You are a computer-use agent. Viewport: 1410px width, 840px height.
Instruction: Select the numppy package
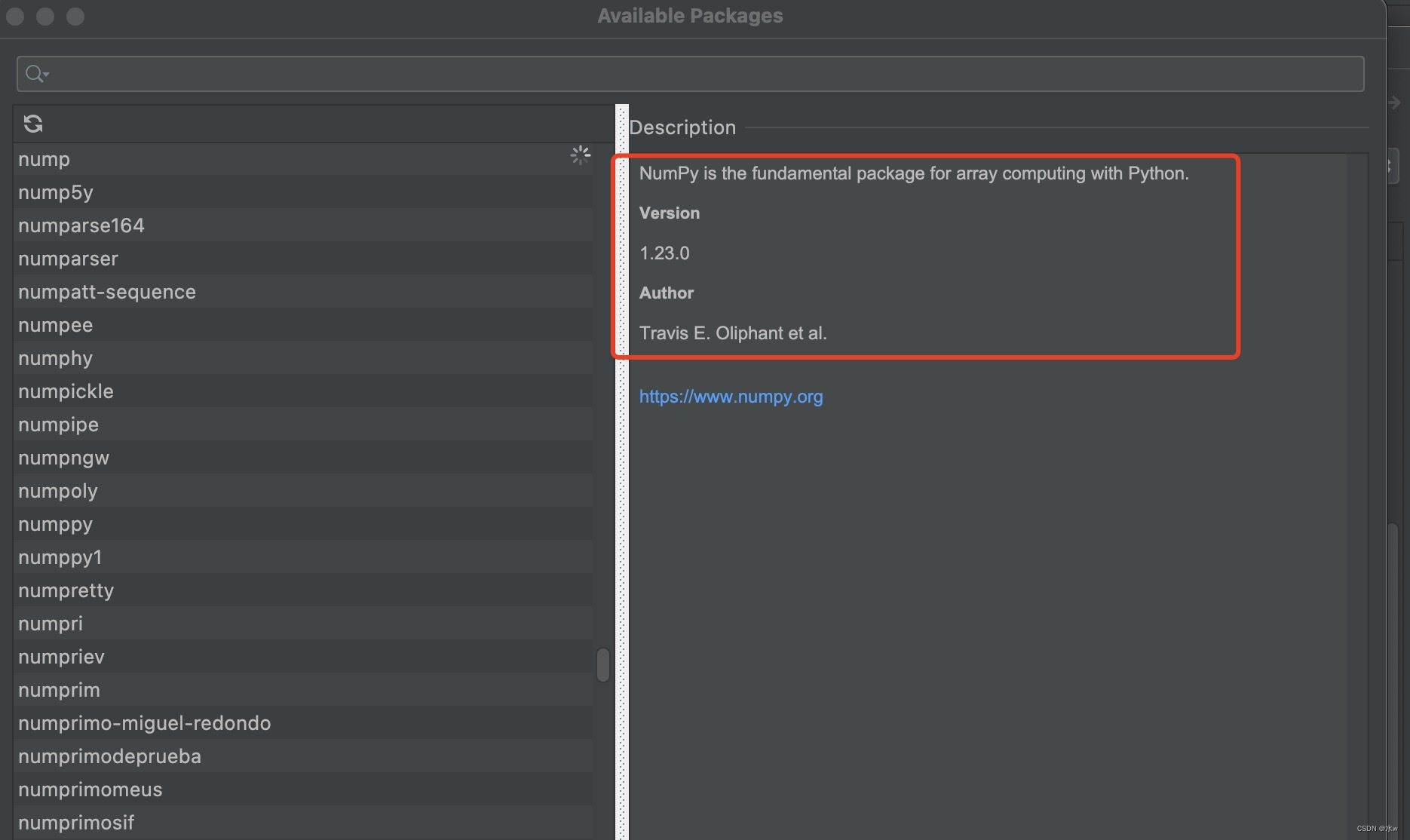click(x=303, y=524)
